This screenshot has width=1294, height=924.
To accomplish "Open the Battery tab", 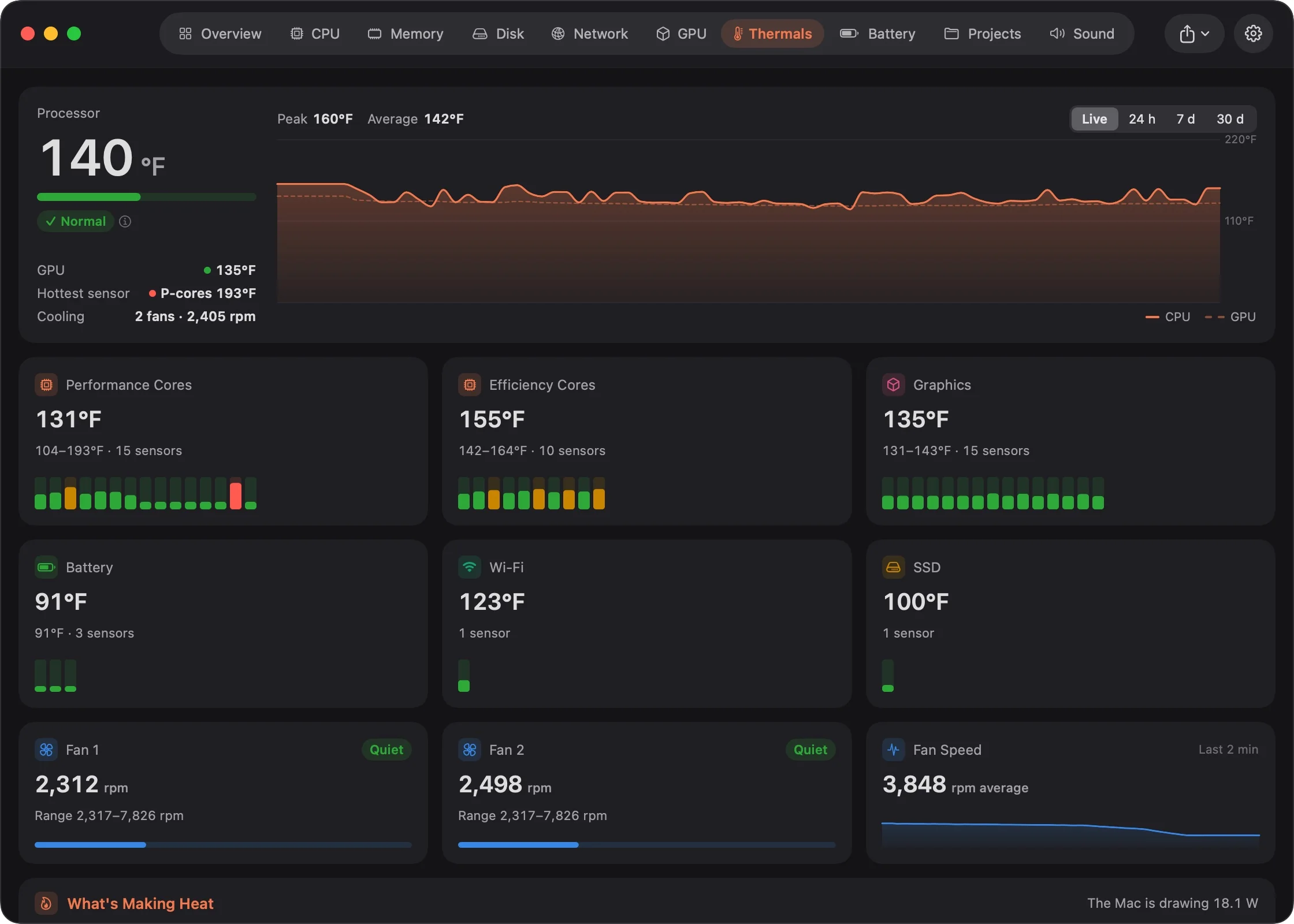I will pyautogui.click(x=877, y=33).
